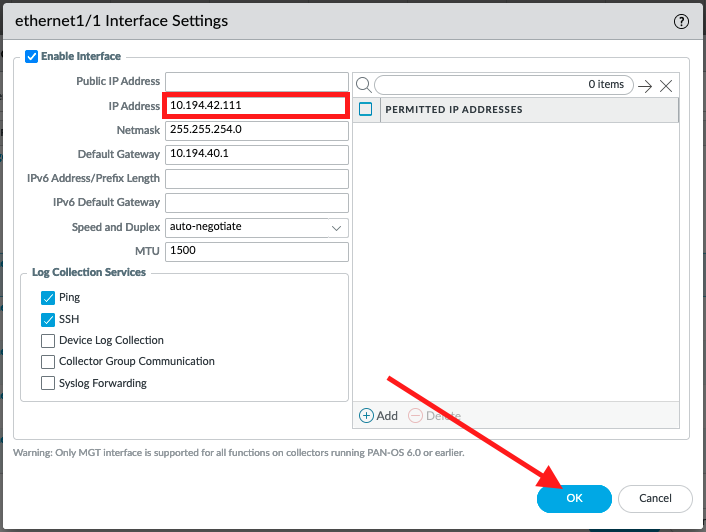Open the help icon in the dialog header
The height and width of the screenshot is (532, 706).
coord(682,20)
